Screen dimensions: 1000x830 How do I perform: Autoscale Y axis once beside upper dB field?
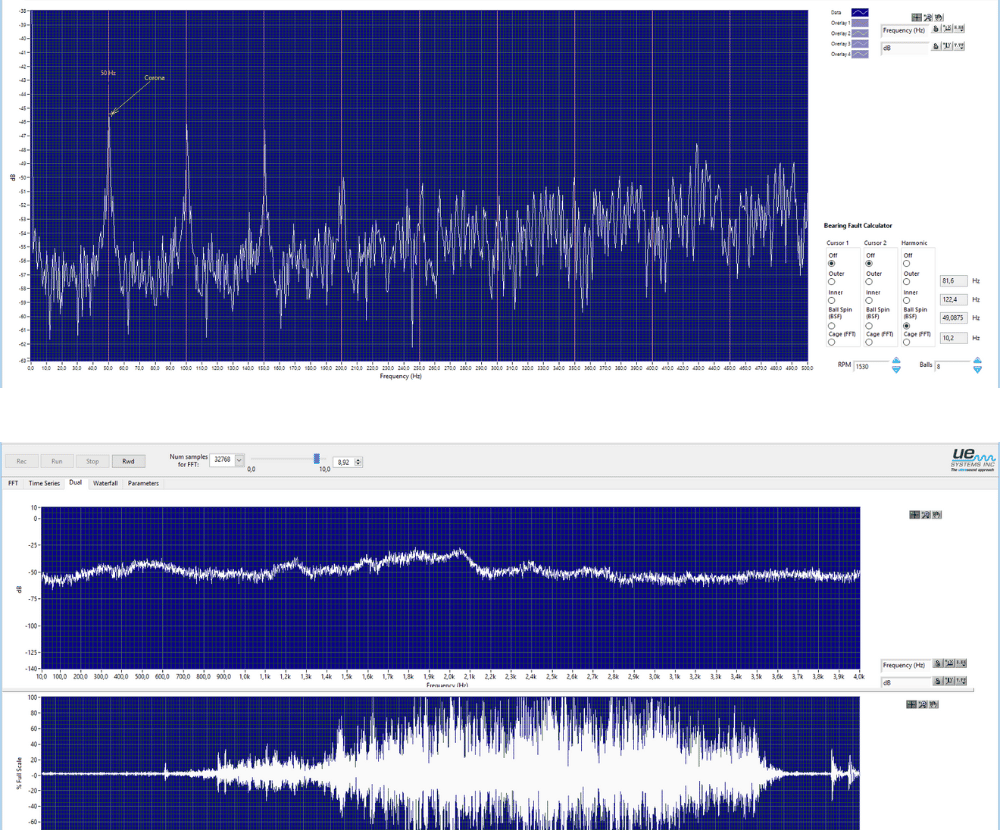(x=947, y=46)
